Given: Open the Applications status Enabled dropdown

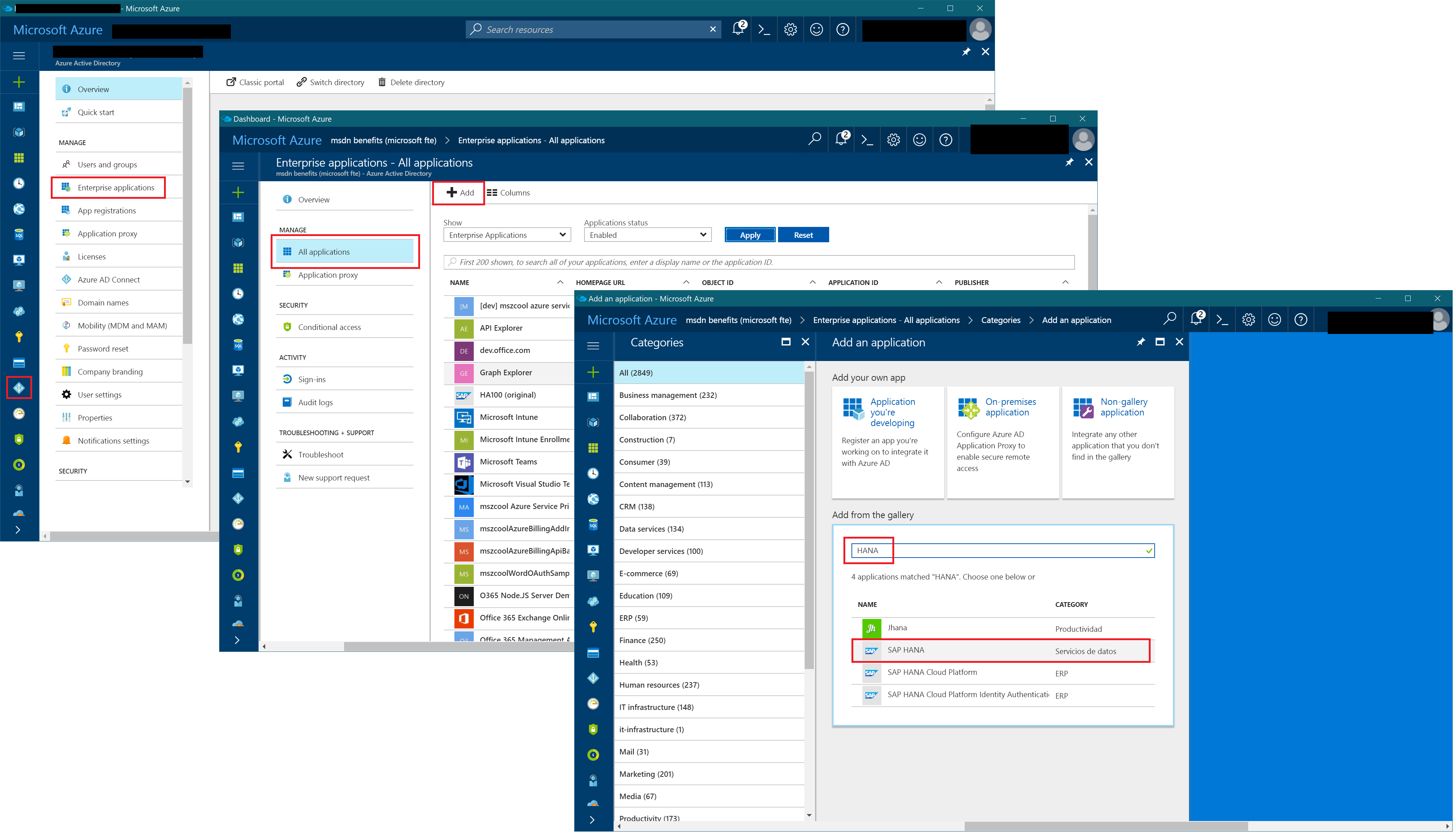Looking at the screenshot, I should coord(647,235).
